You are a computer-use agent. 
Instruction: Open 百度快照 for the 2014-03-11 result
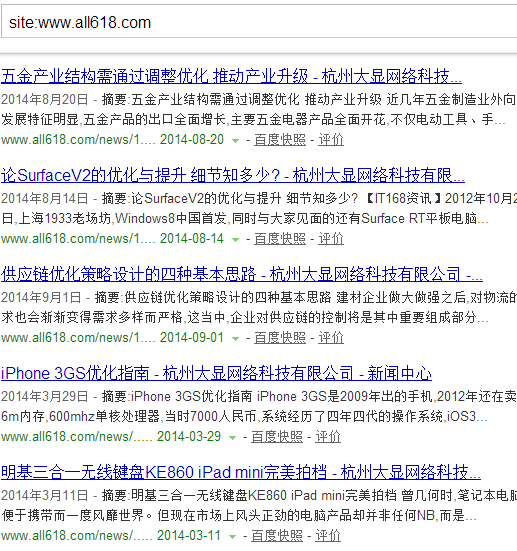coord(277,536)
